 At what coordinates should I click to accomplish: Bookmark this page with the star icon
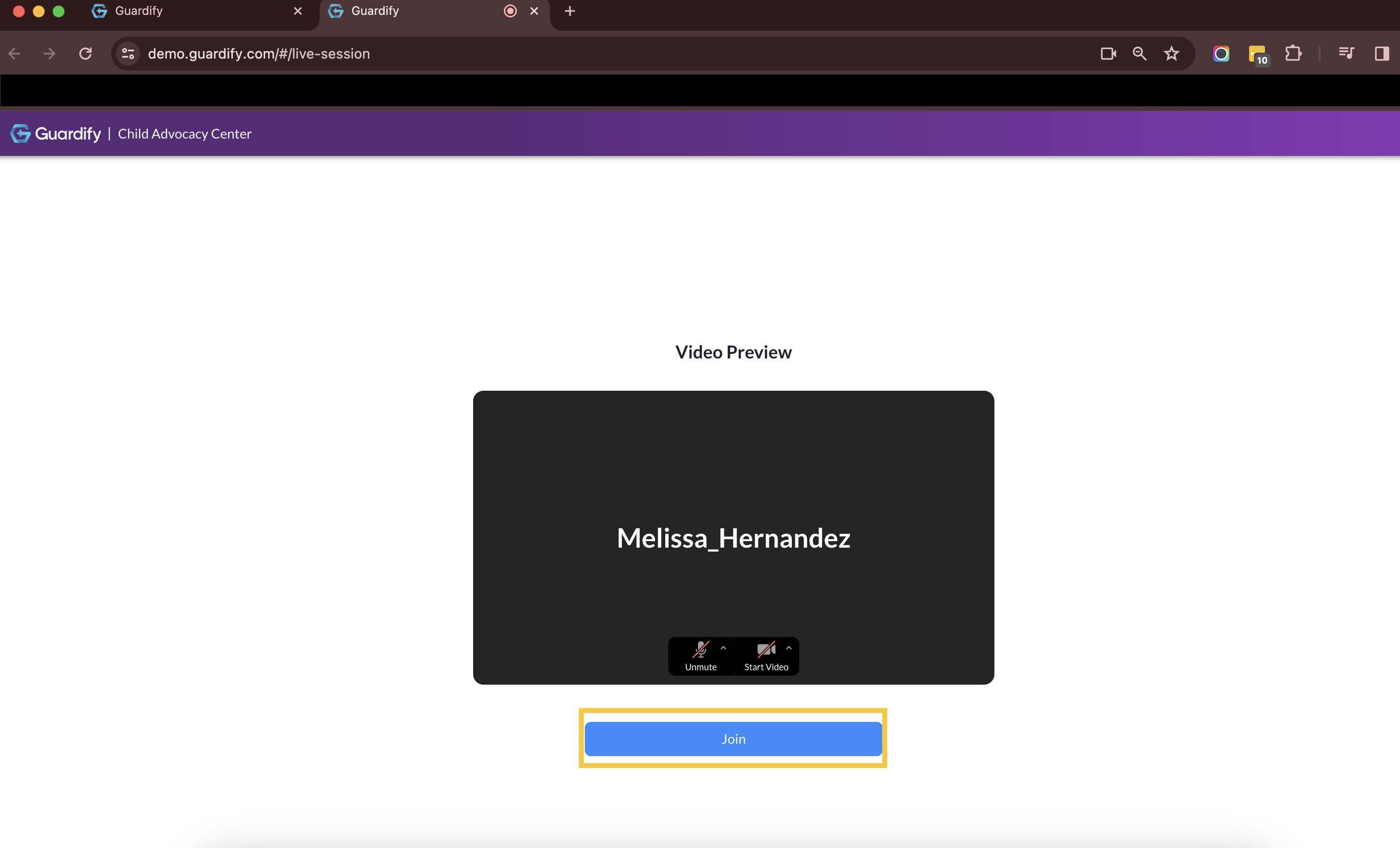click(x=1171, y=54)
